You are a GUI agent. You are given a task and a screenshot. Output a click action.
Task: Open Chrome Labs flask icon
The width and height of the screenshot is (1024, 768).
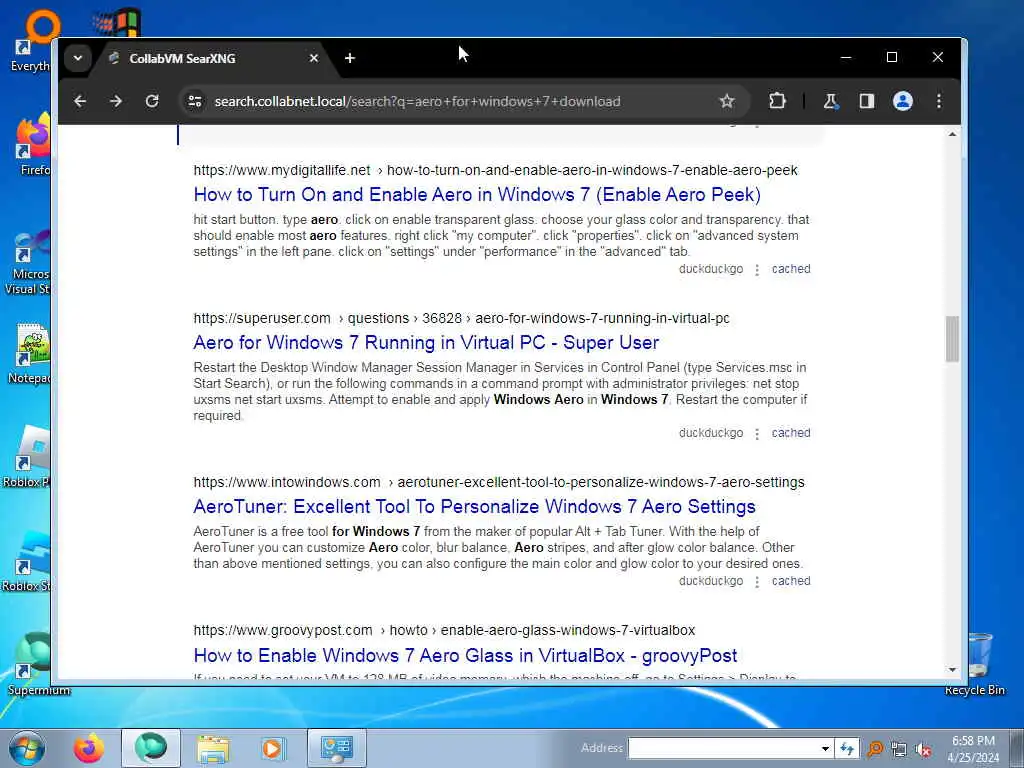[831, 101]
